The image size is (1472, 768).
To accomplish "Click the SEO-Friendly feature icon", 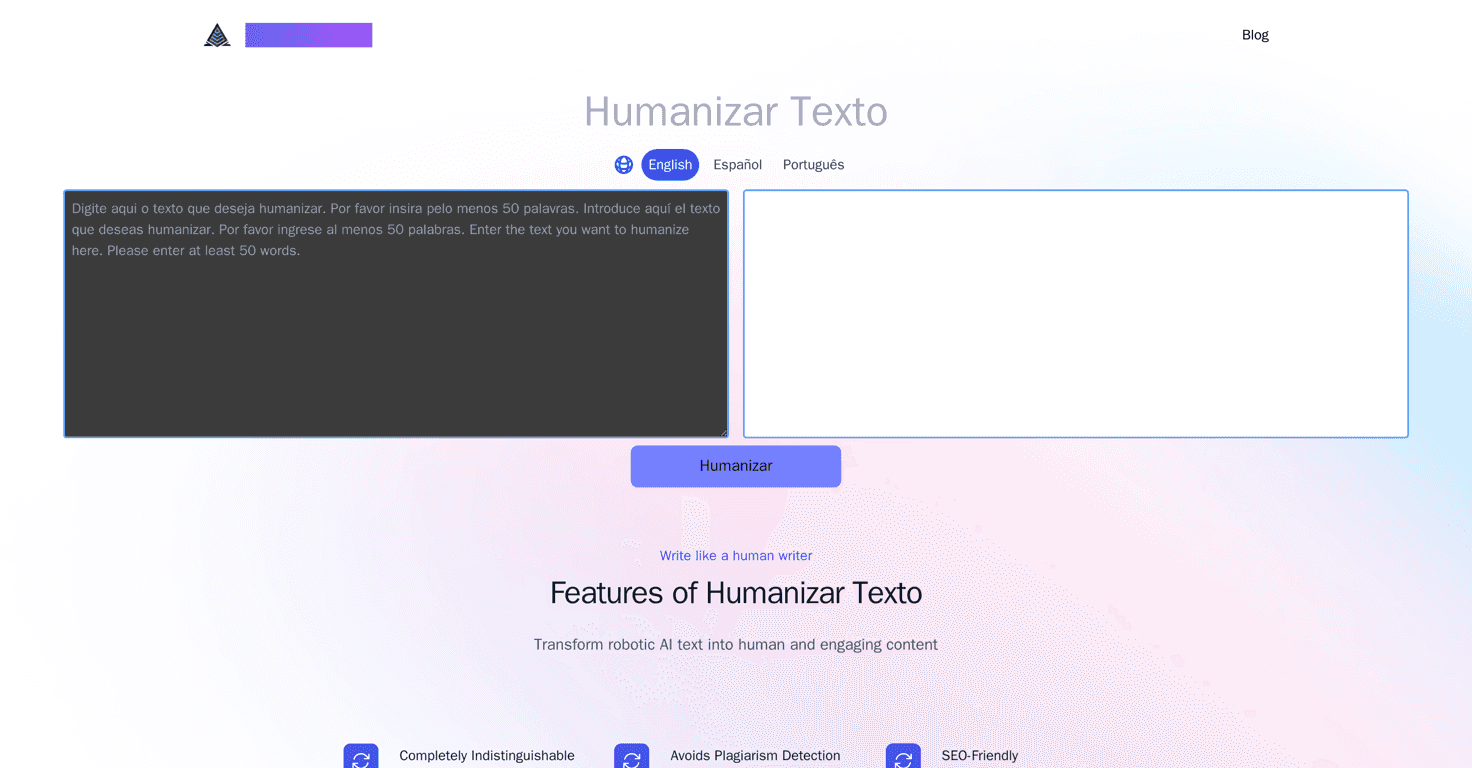I will click(x=902, y=756).
